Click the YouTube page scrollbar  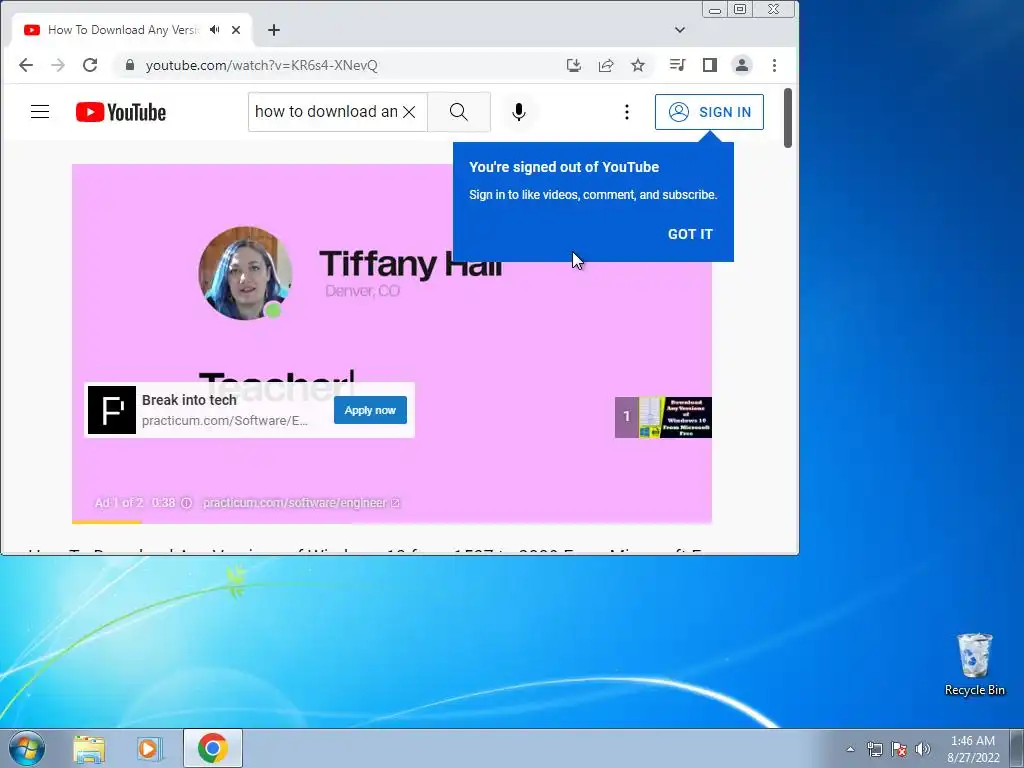[788, 118]
